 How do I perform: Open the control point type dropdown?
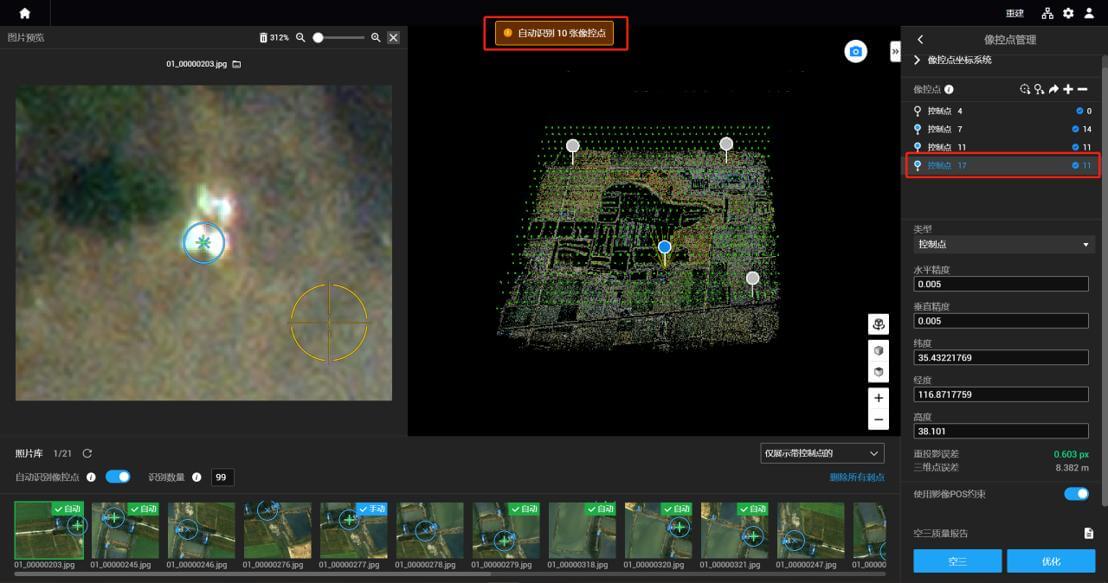(x=1003, y=245)
